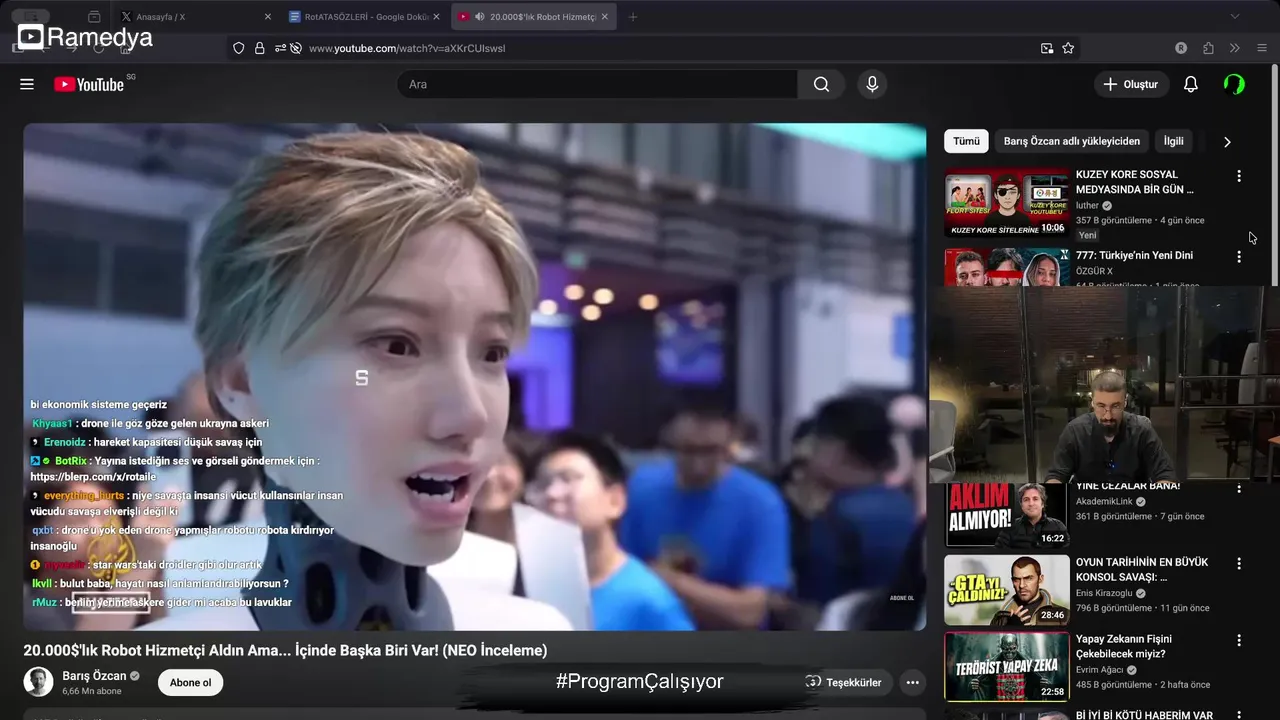1280x720 pixels.
Task: Open options for 777: Türkiye'nin Yeni Dini
Action: tap(1239, 257)
